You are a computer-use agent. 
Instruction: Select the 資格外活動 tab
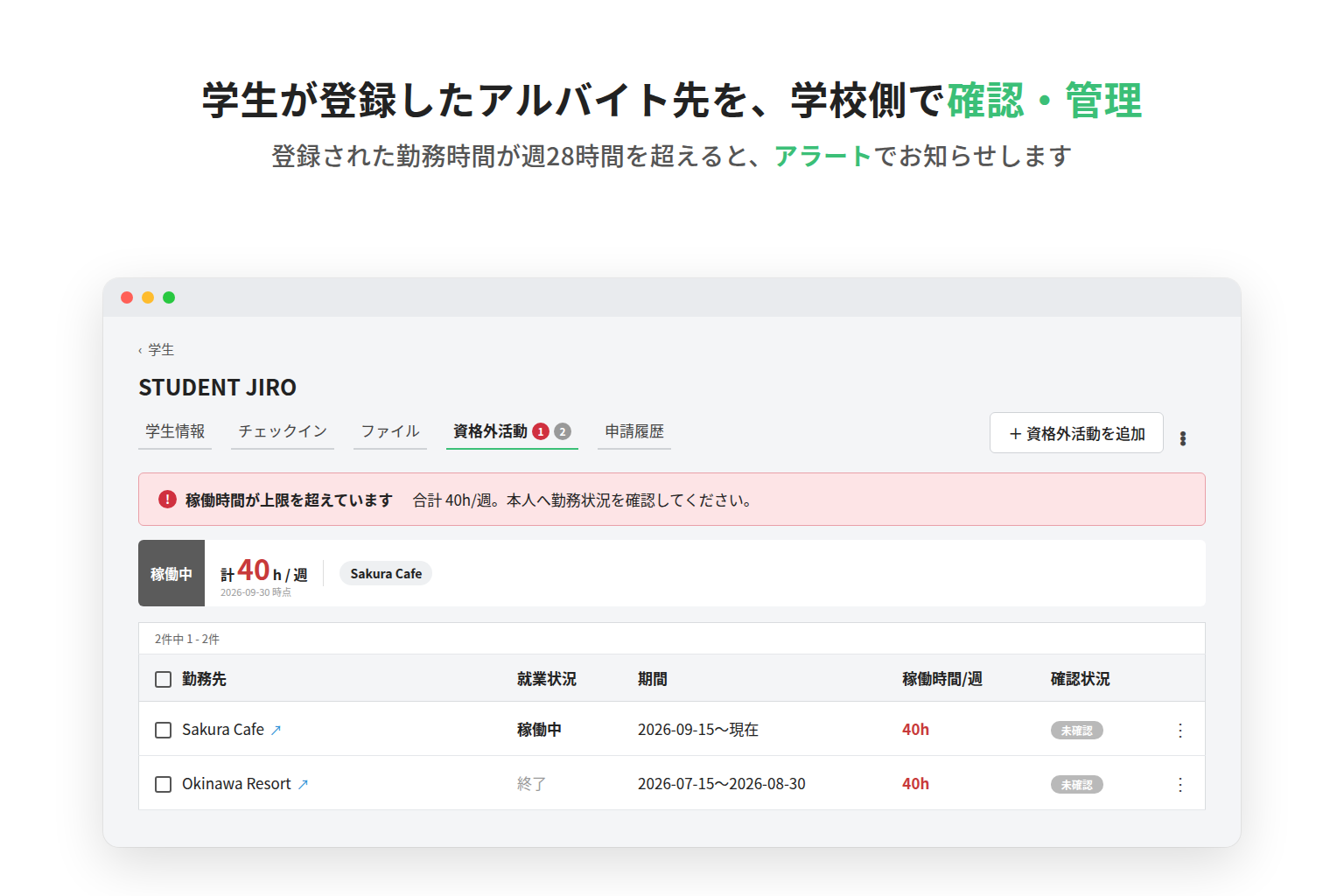tap(512, 431)
